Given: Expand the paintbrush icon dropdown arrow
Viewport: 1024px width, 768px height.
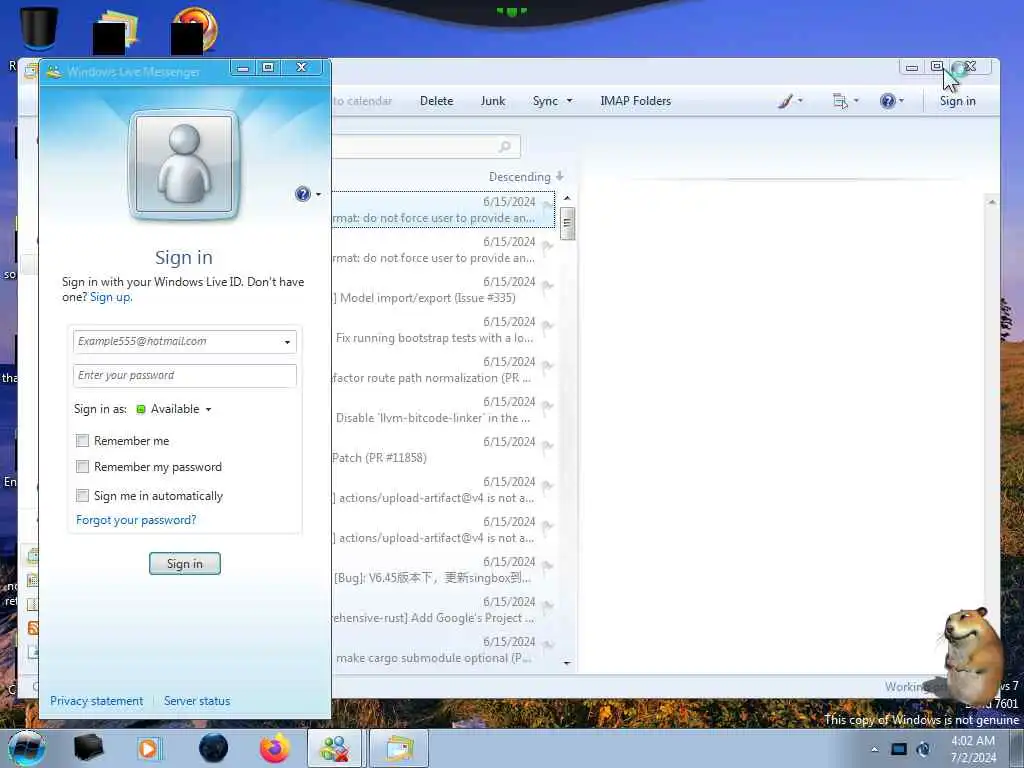Looking at the screenshot, I should click(800, 101).
